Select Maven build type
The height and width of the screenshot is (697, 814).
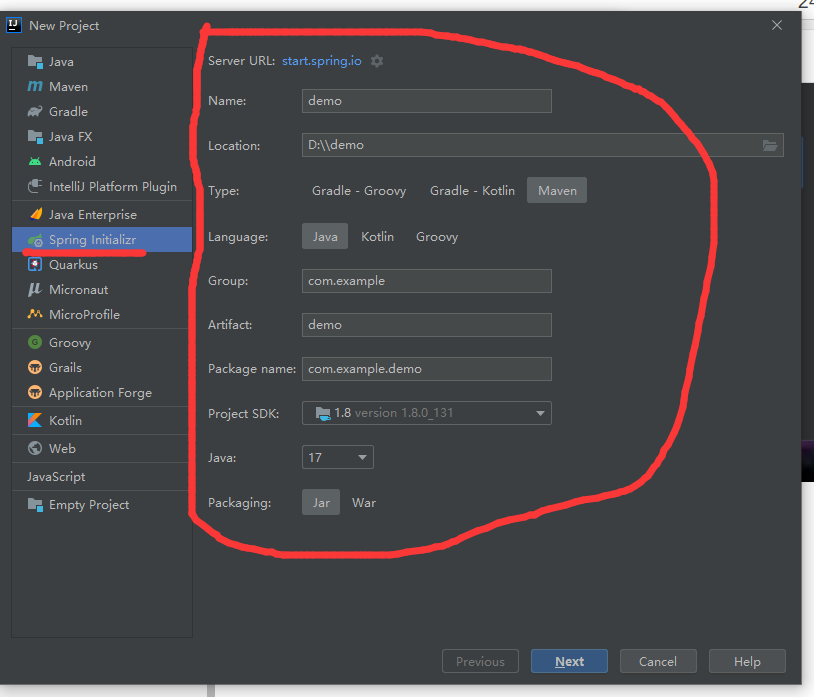[557, 190]
